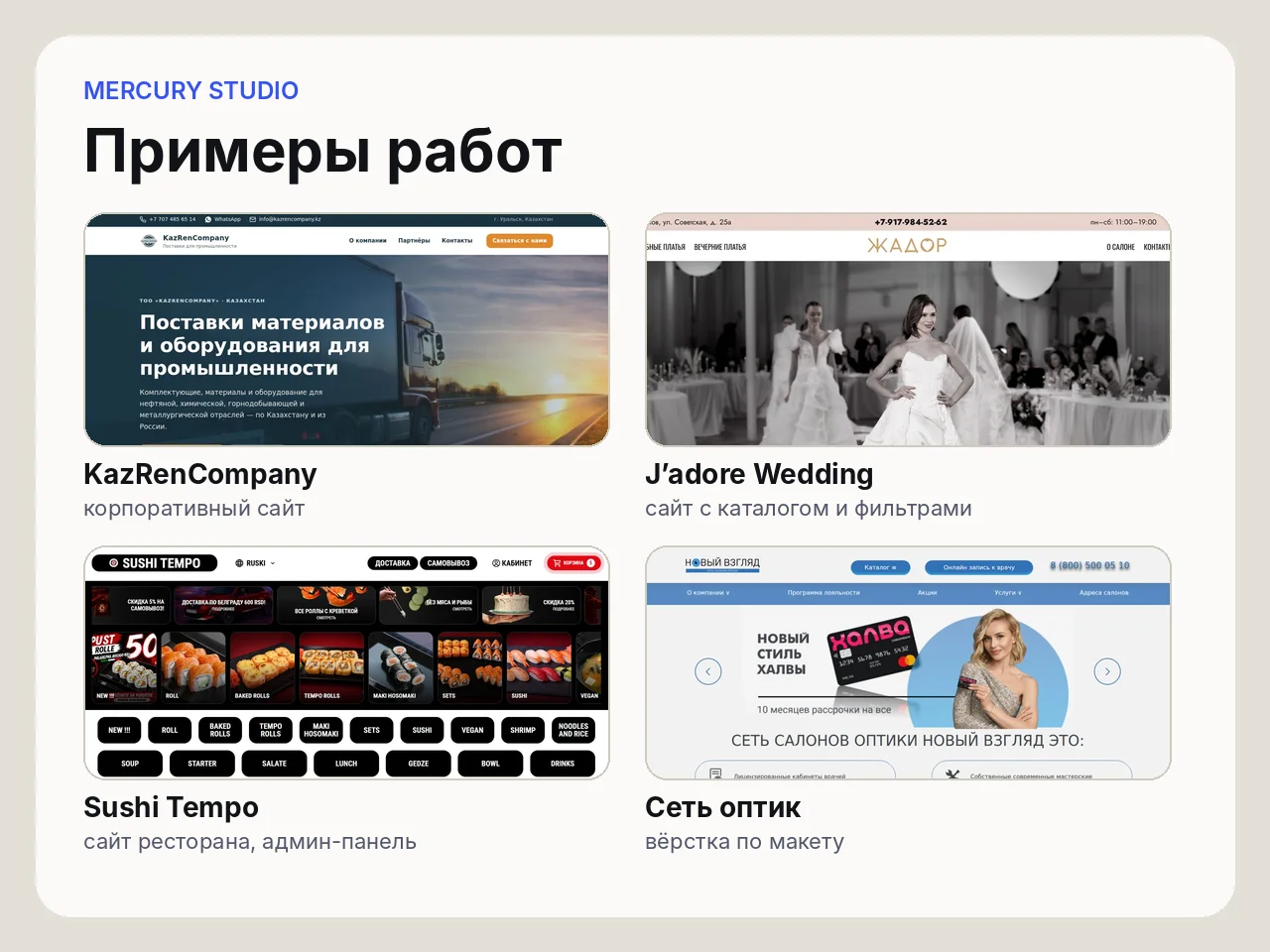Select the BAKED ROLLS category button

pyautogui.click(x=220, y=730)
